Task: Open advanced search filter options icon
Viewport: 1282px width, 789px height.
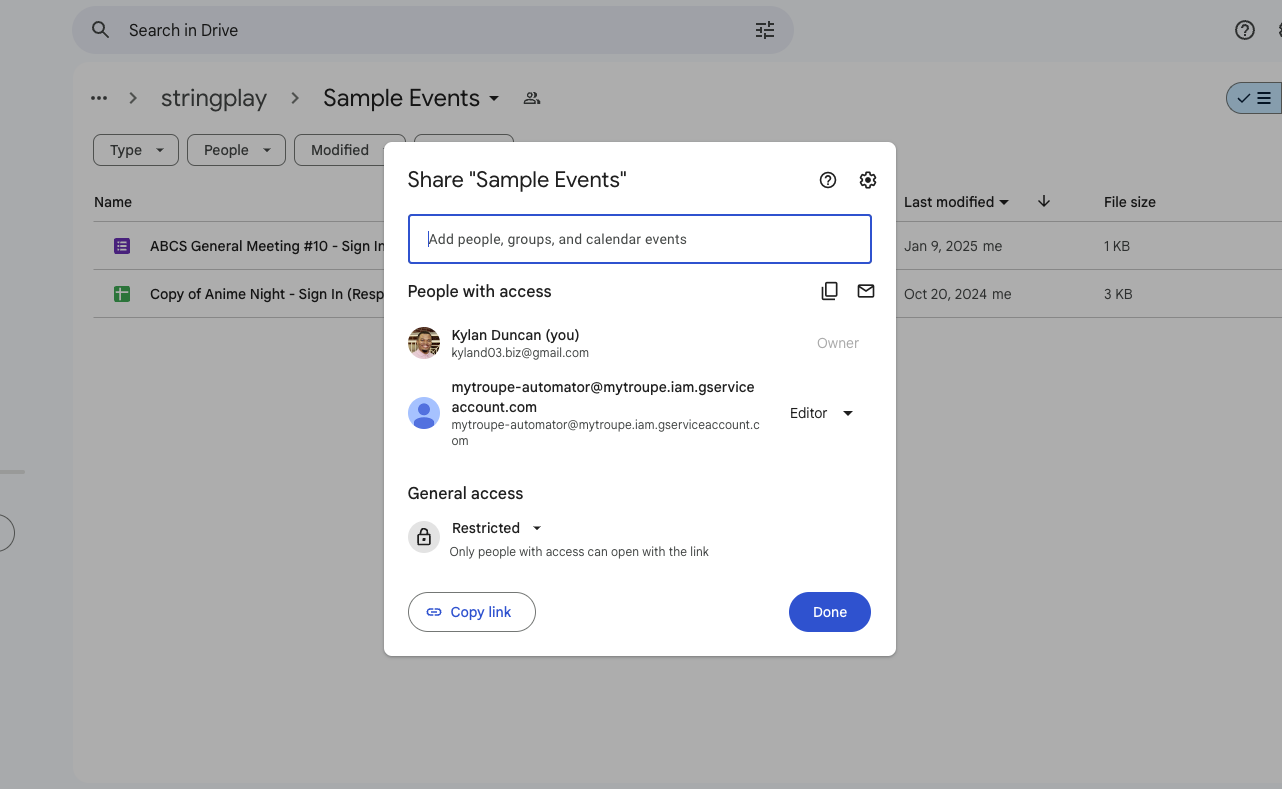Action: coord(765,30)
